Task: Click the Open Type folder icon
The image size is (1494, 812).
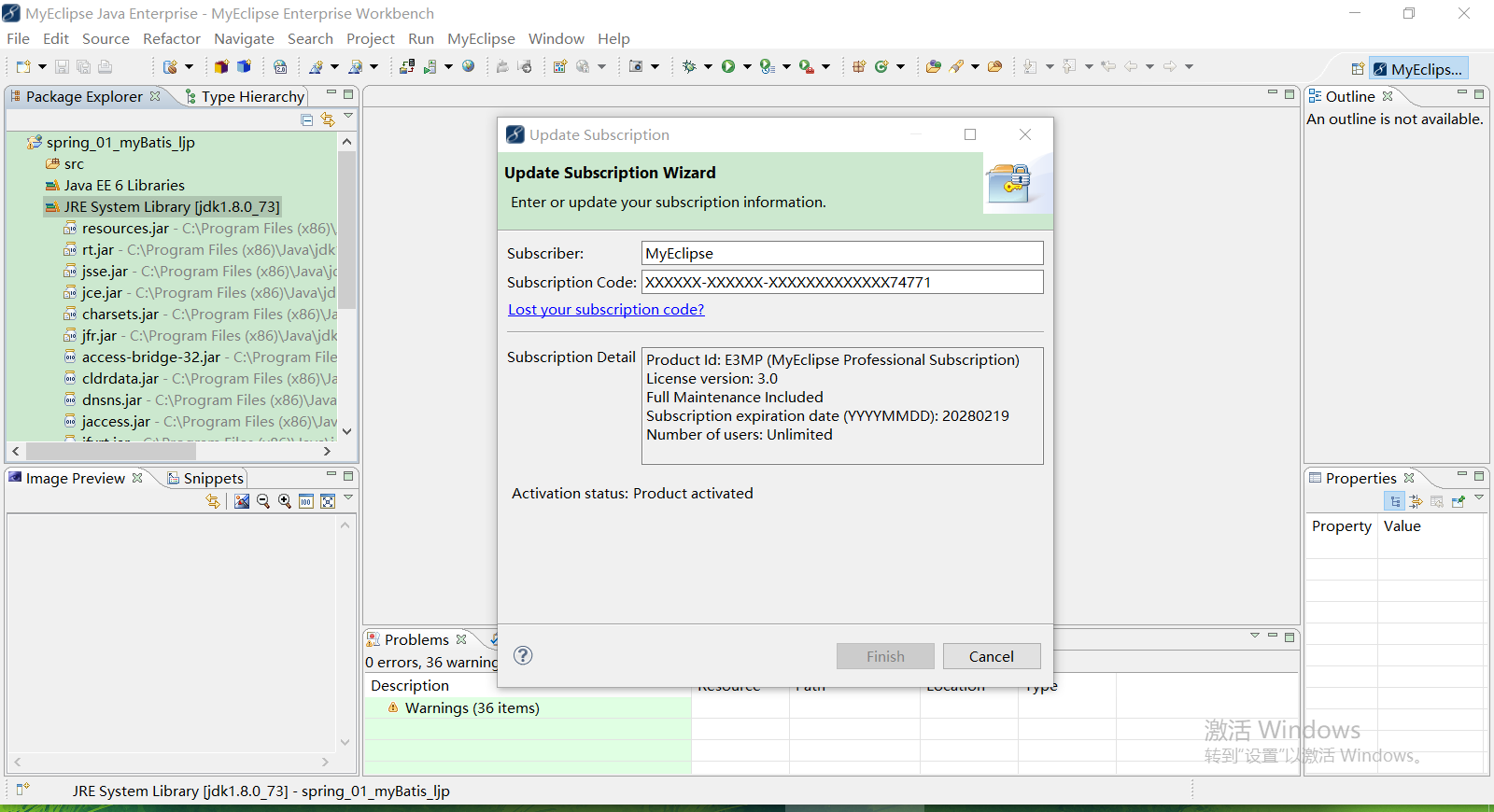Action: tap(933, 66)
